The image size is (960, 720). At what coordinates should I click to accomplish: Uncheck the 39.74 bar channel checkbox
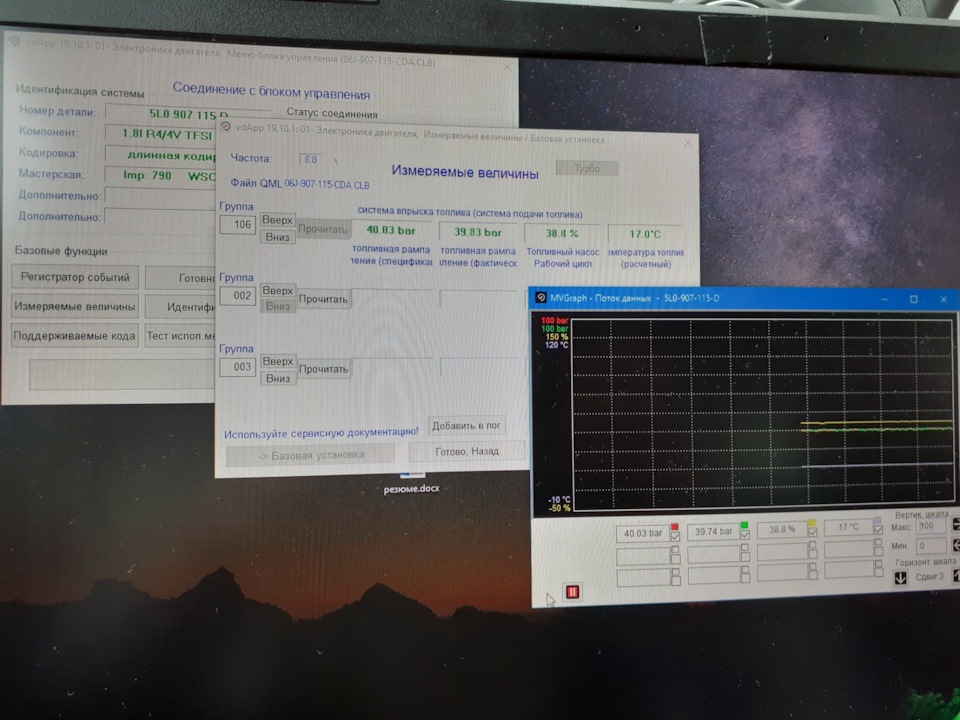(x=745, y=537)
